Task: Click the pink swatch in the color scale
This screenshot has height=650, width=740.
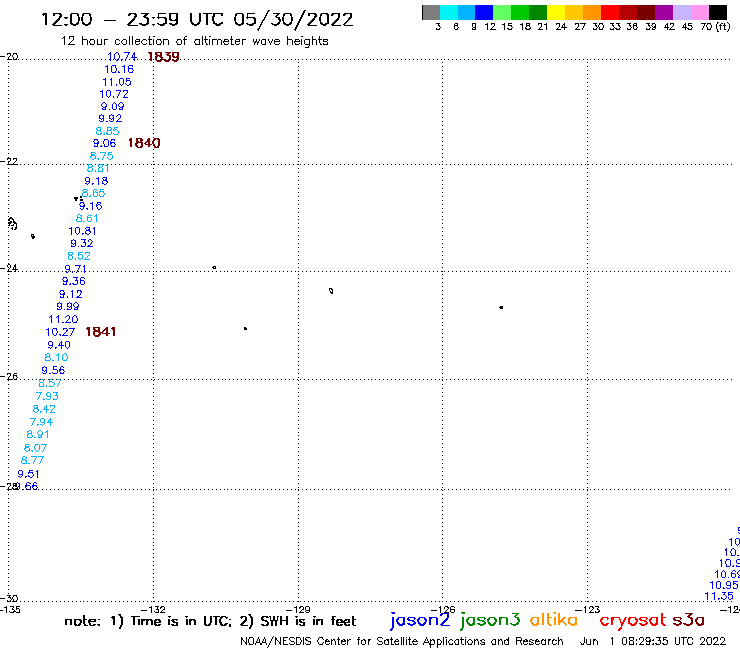Action: coord(699,12)
